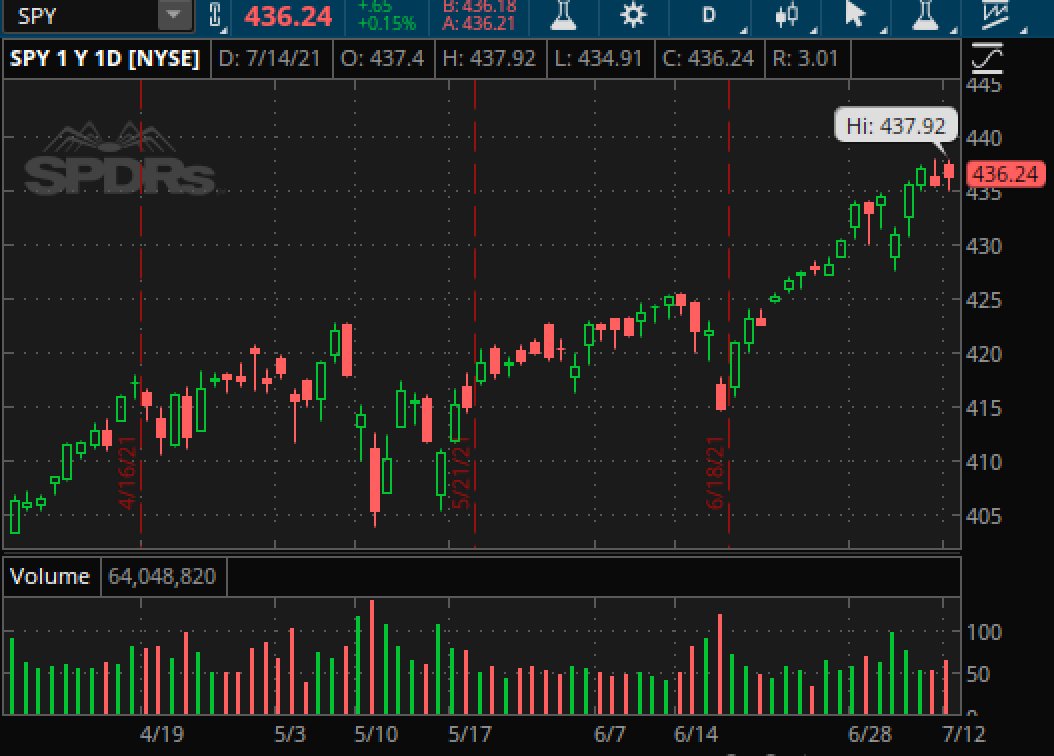The height and width of the screenshot is (756, 1054).
Task: Click the low value L: 434.91
Action: click(598, 58)
